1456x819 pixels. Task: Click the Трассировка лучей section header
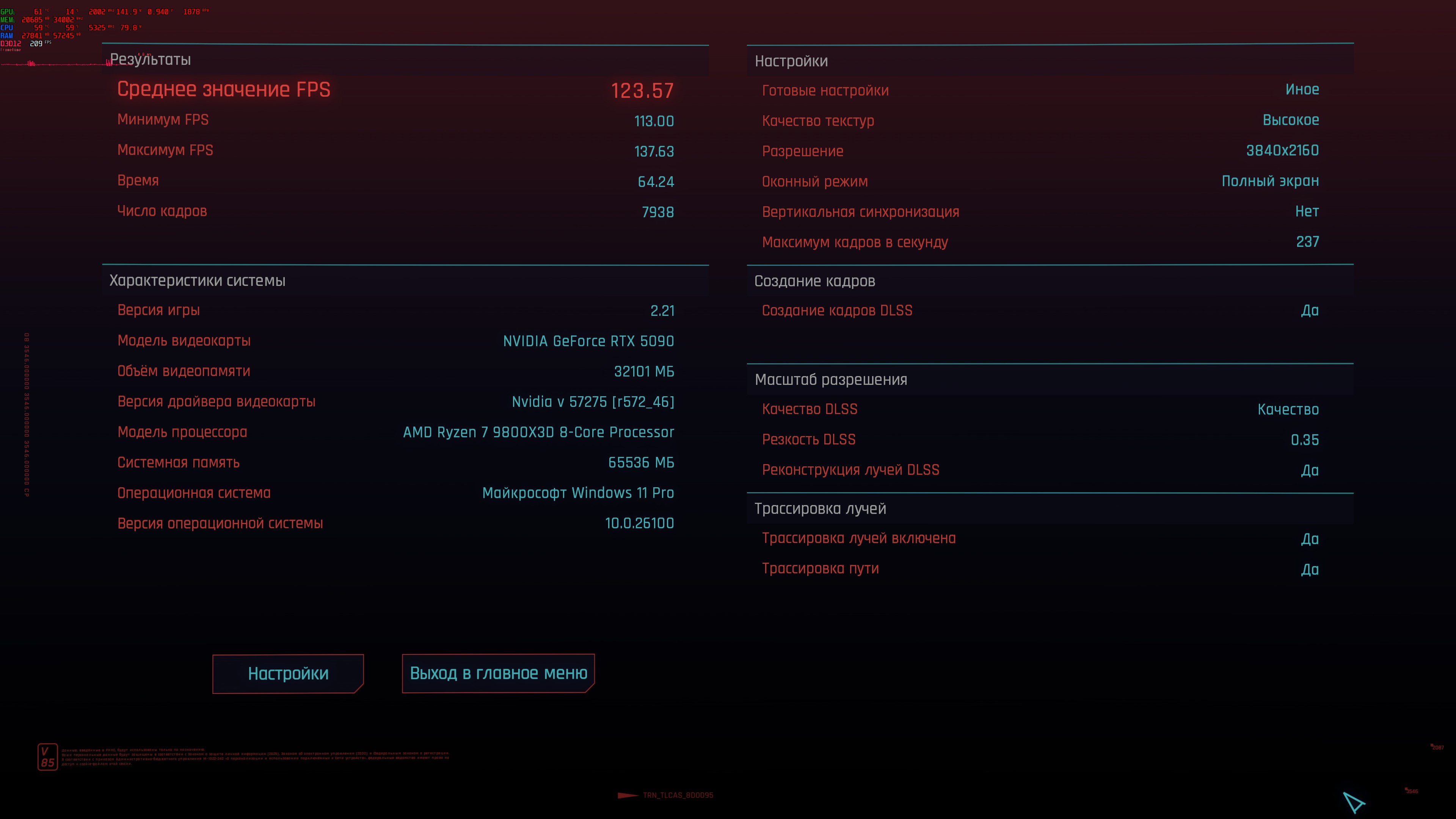pyautogui.click(x=819, y=509)
